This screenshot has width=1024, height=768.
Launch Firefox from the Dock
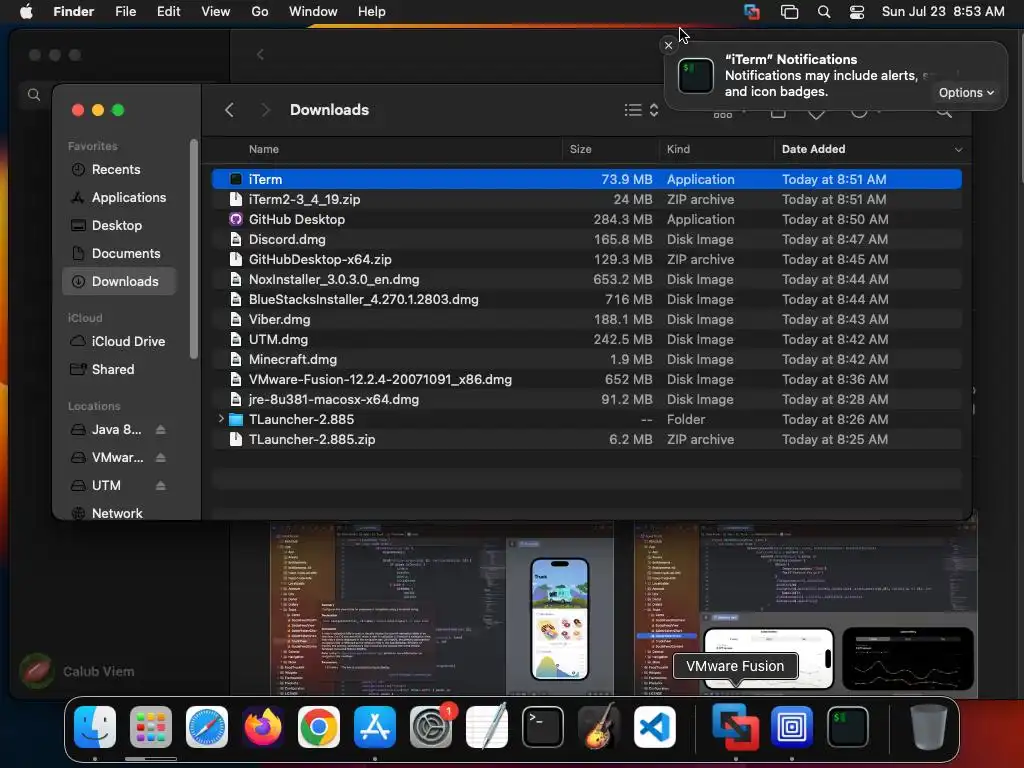point(263,727)
